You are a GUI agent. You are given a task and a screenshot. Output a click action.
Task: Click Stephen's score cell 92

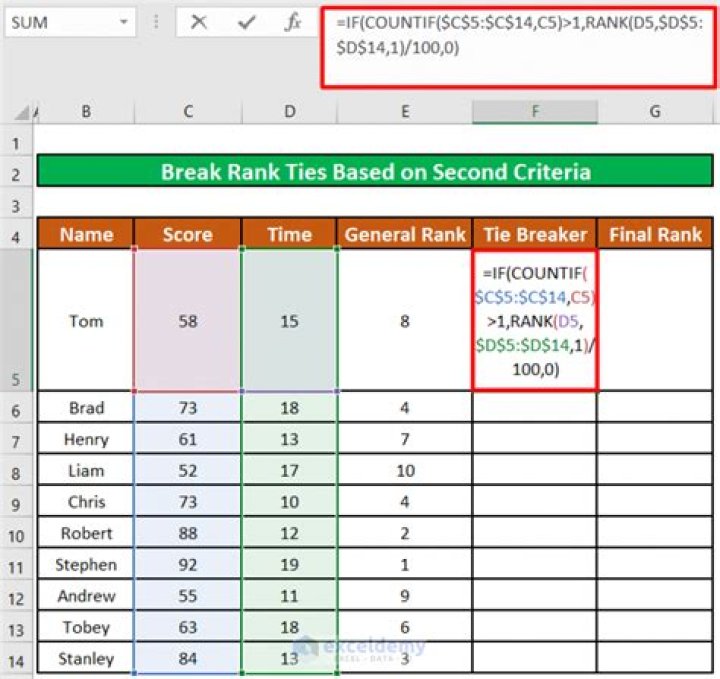pos(187,564)
